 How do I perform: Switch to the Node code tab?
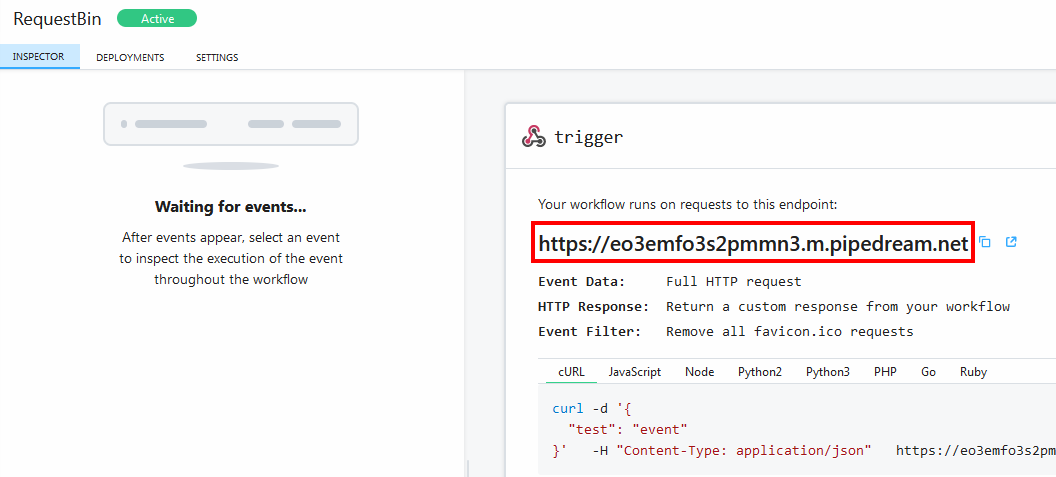(699, 372)
